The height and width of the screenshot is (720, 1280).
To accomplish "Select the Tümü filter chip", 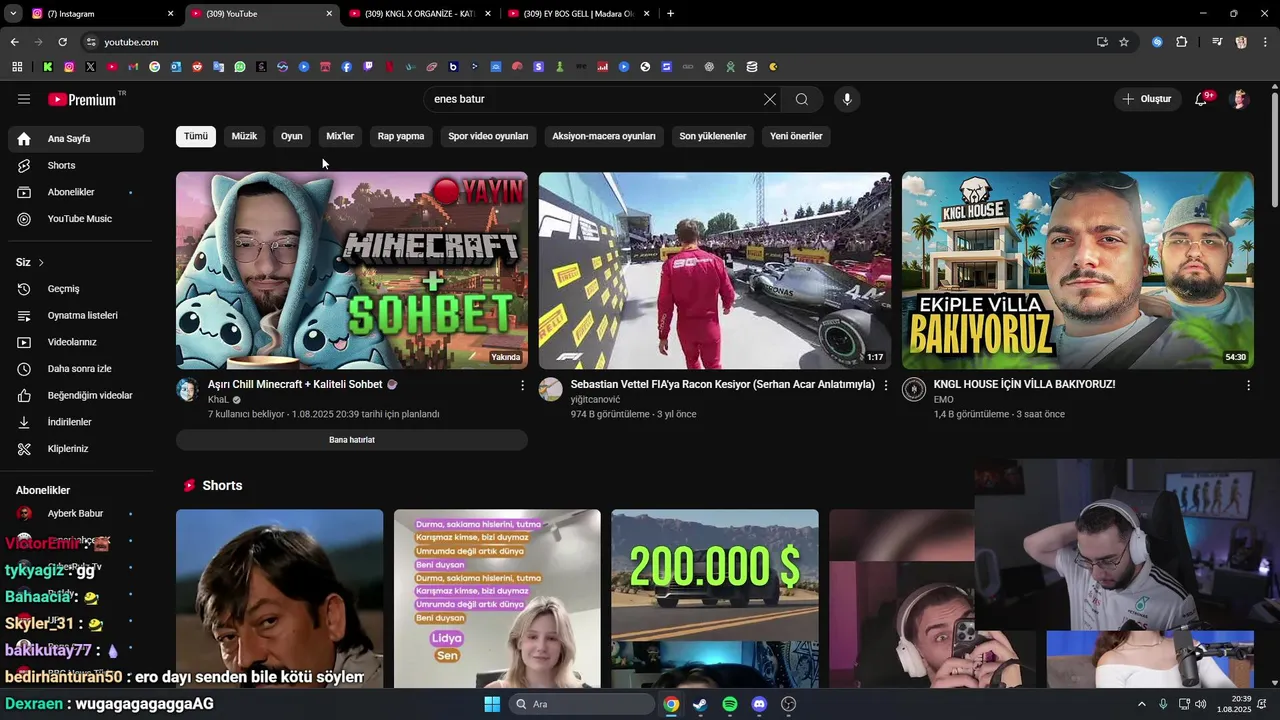I will 196,136.
